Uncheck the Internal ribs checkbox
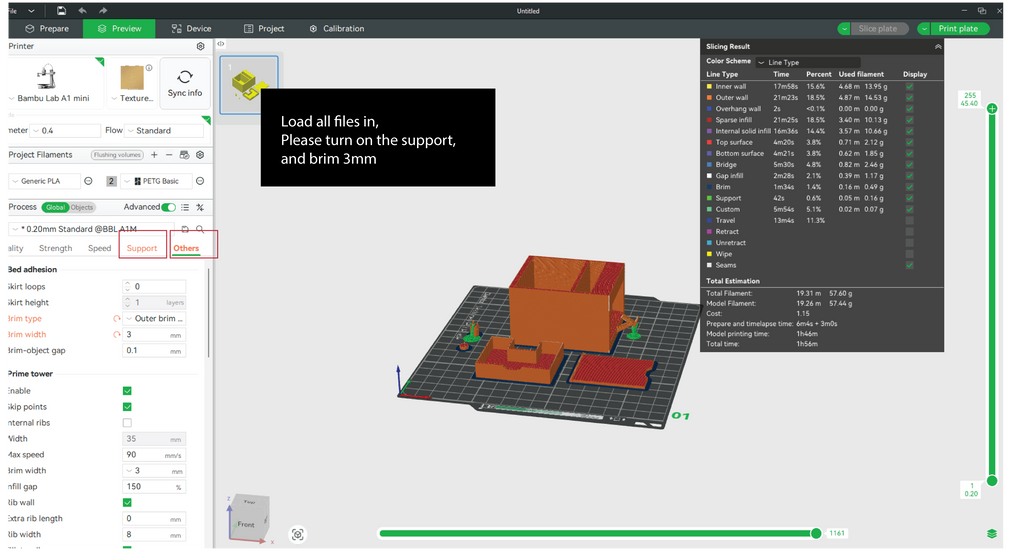 coord(127,423)
